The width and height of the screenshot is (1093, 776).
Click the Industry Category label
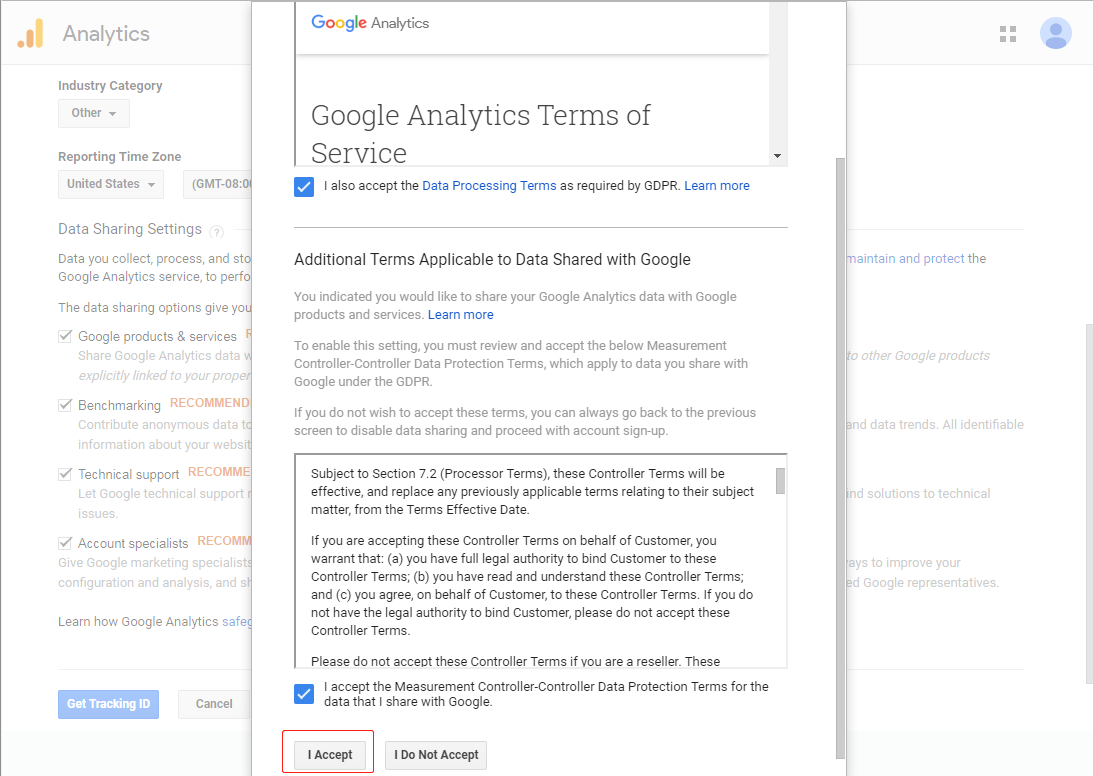[x=110, y=85]
